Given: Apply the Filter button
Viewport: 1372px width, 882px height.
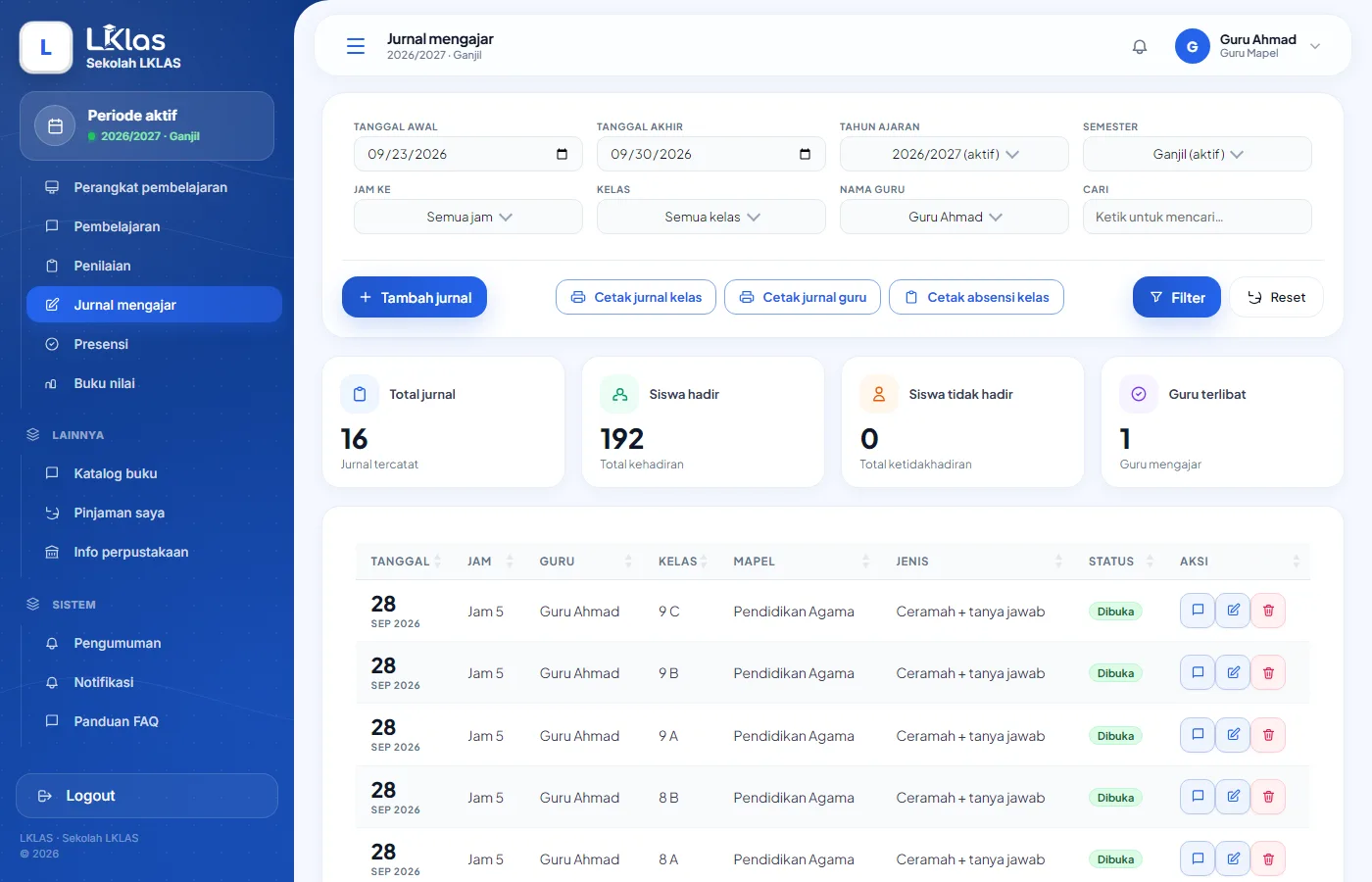Looking at the screenshot, I should (1177, 297).
